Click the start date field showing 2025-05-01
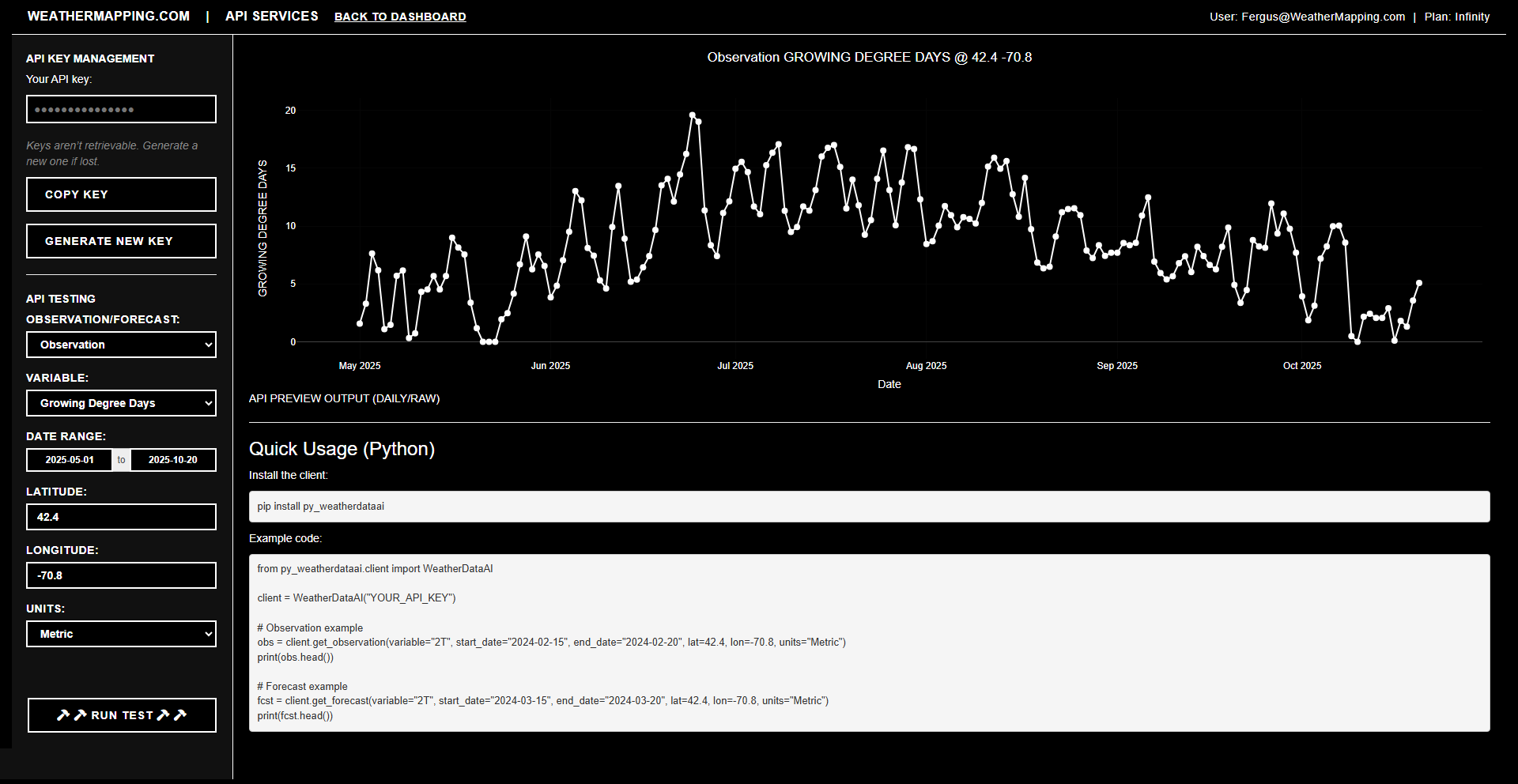This screenshot has height=784, width=1518. tap(69, 459)
